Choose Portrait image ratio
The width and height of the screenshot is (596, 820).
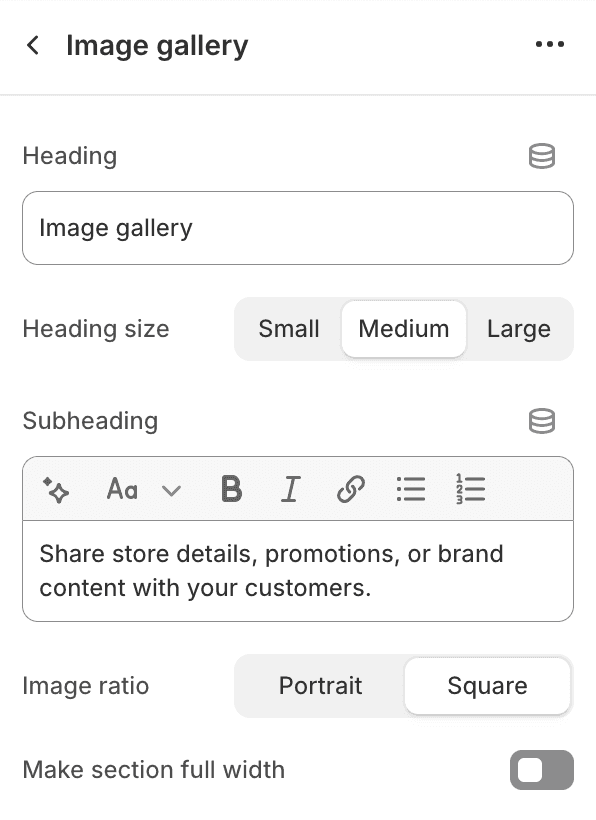[320, 686]
